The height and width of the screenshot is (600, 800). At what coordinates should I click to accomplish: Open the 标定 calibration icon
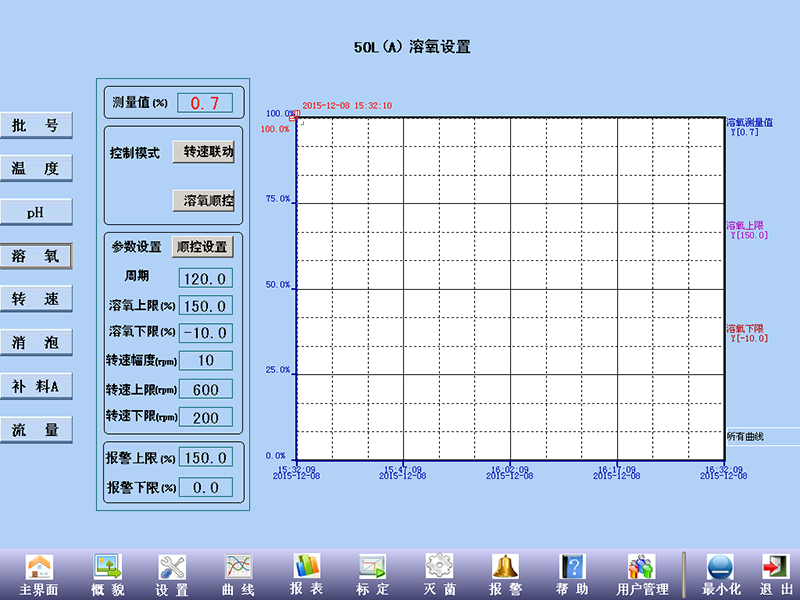[x=373, y=568]
